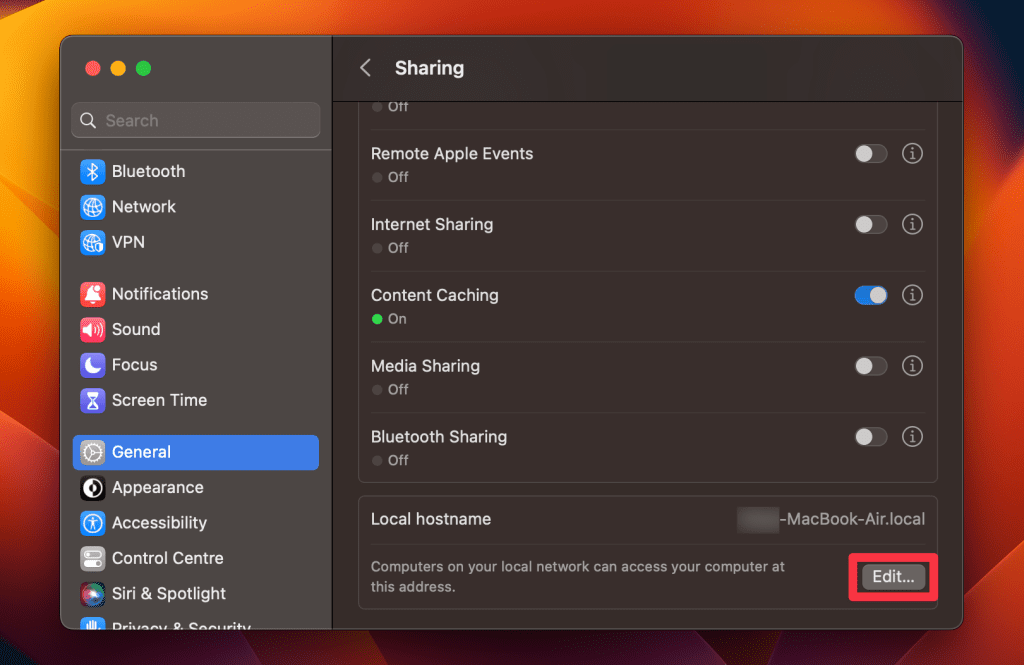Screen dimensions: 1024x665
Task: Click the Sound speaker icon
Action: (x=93, y=329)
